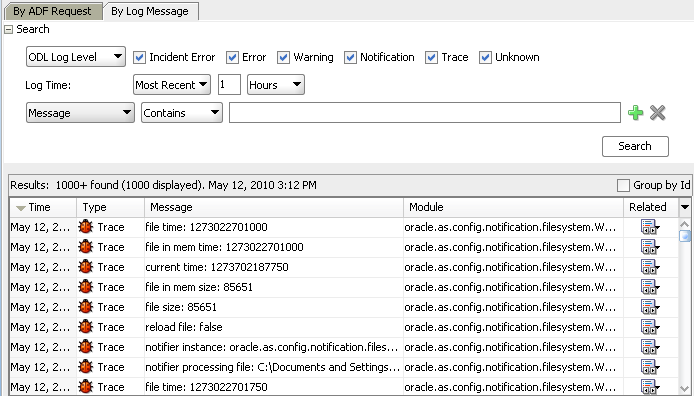Uncheck the Incident Error checkbox
The height and width of the screenshot is (396, 694).
click(x=139, y=58)
